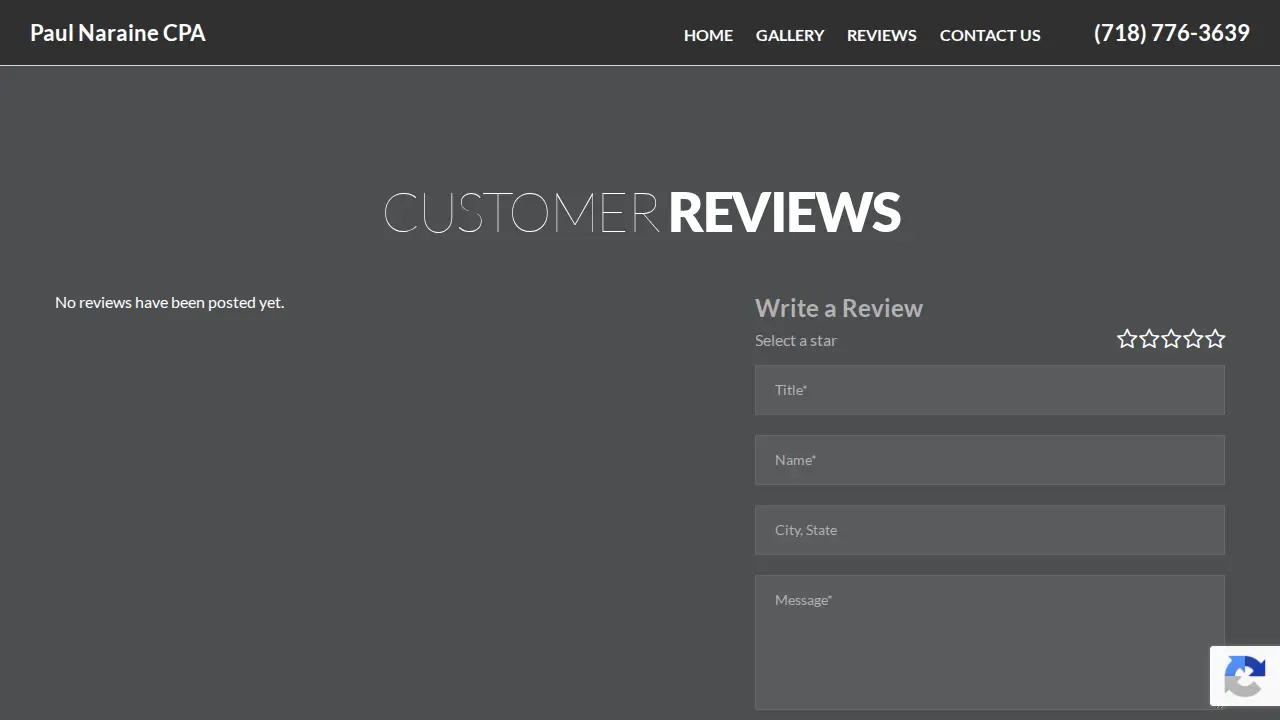Open the Contact Us page

[x=990, y=35]
